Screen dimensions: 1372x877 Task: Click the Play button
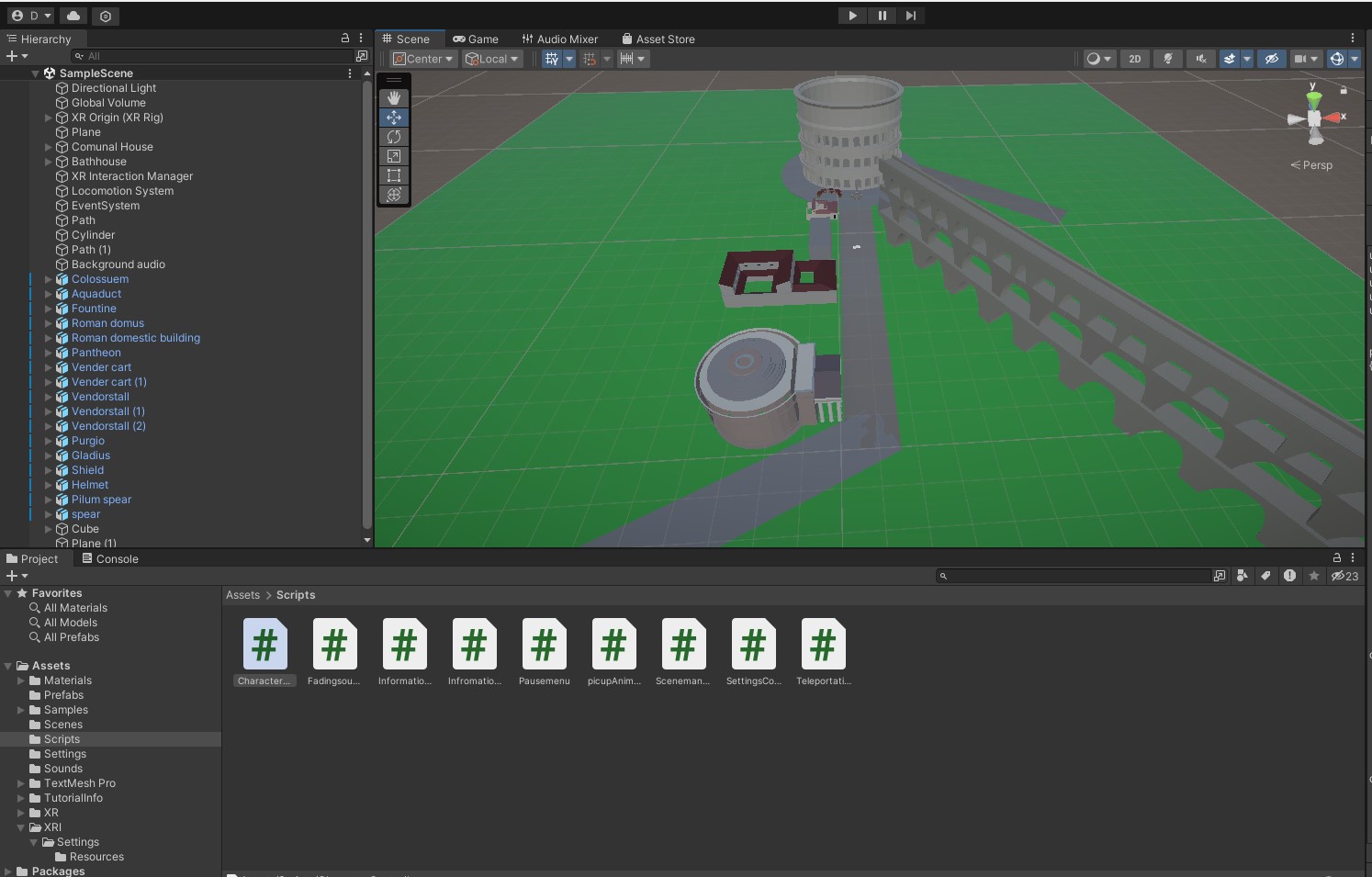(852, 16)
